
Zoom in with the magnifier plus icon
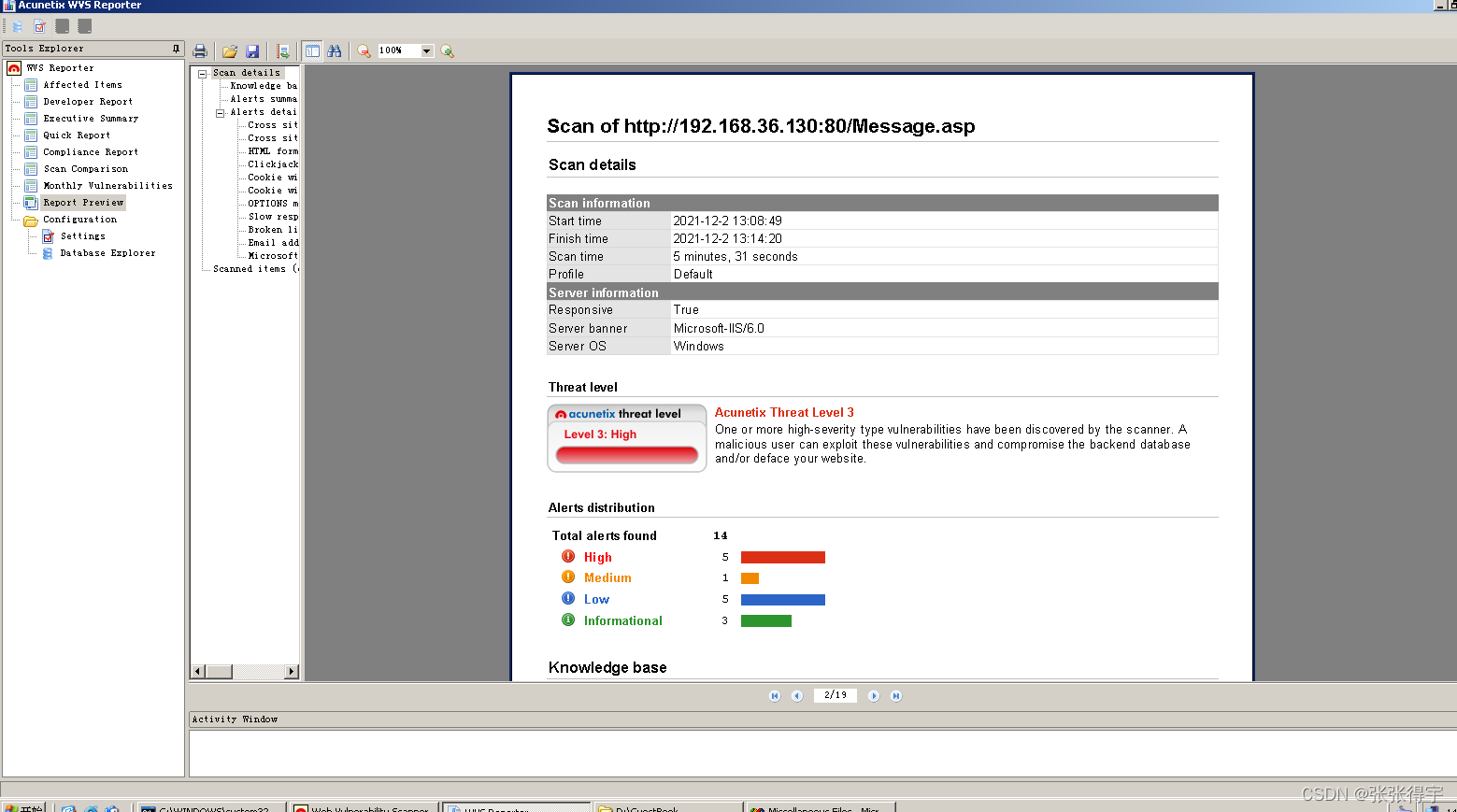(x=448, y=51)
